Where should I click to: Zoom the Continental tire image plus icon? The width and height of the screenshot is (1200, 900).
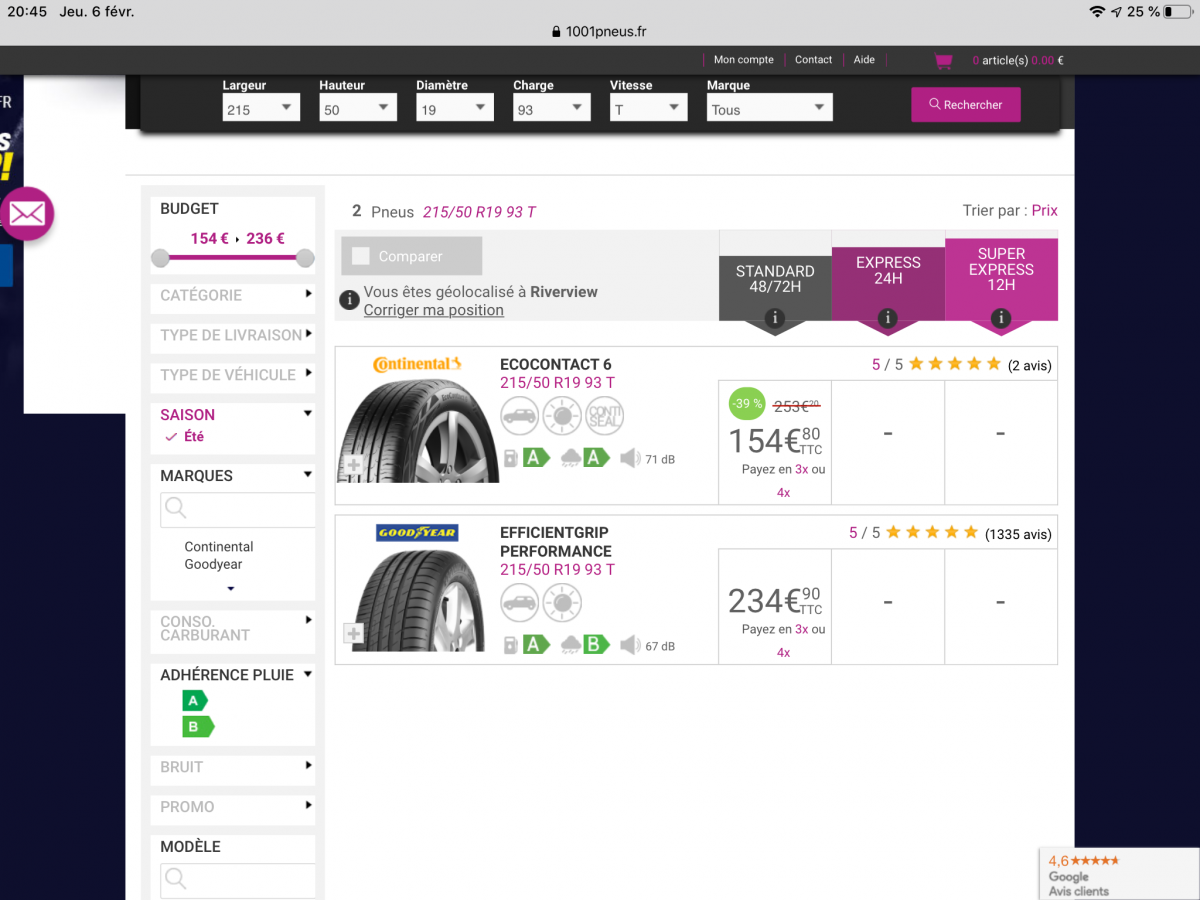point(353,465)
